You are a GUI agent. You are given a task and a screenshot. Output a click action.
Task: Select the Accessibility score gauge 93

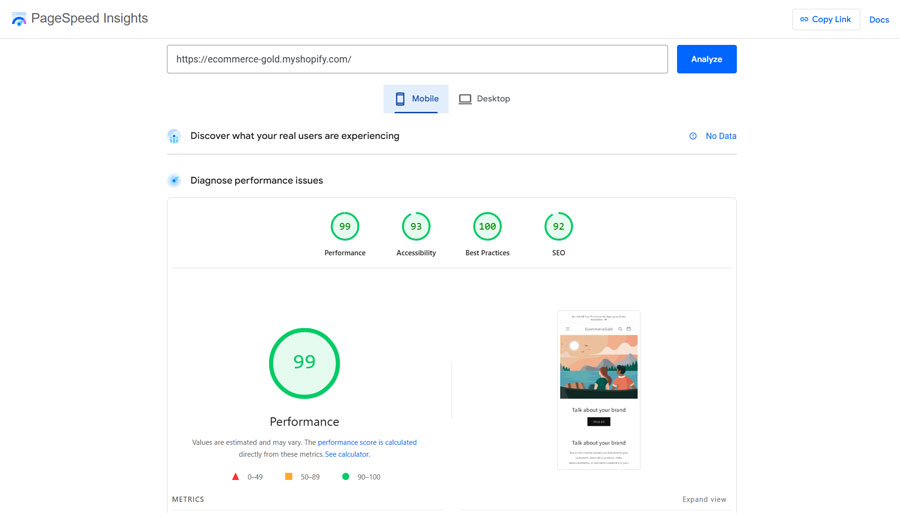click(x=416, y=227)
